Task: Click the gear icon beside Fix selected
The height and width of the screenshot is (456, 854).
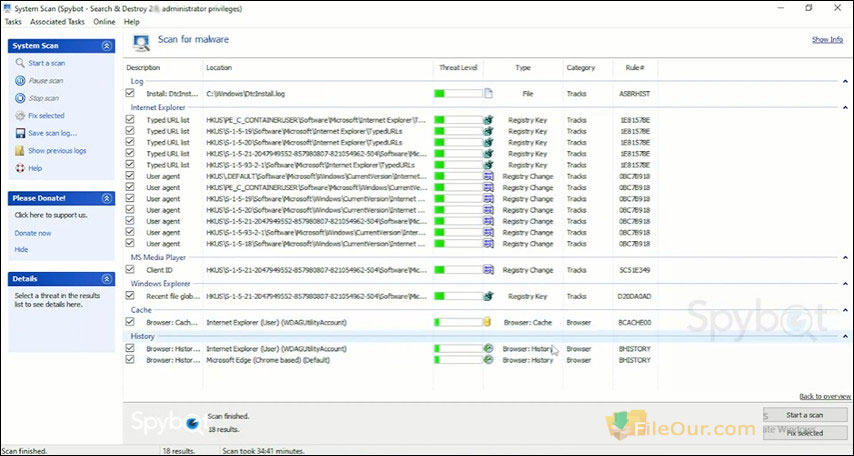Action: pyautogui.click(x=20, y=115)
